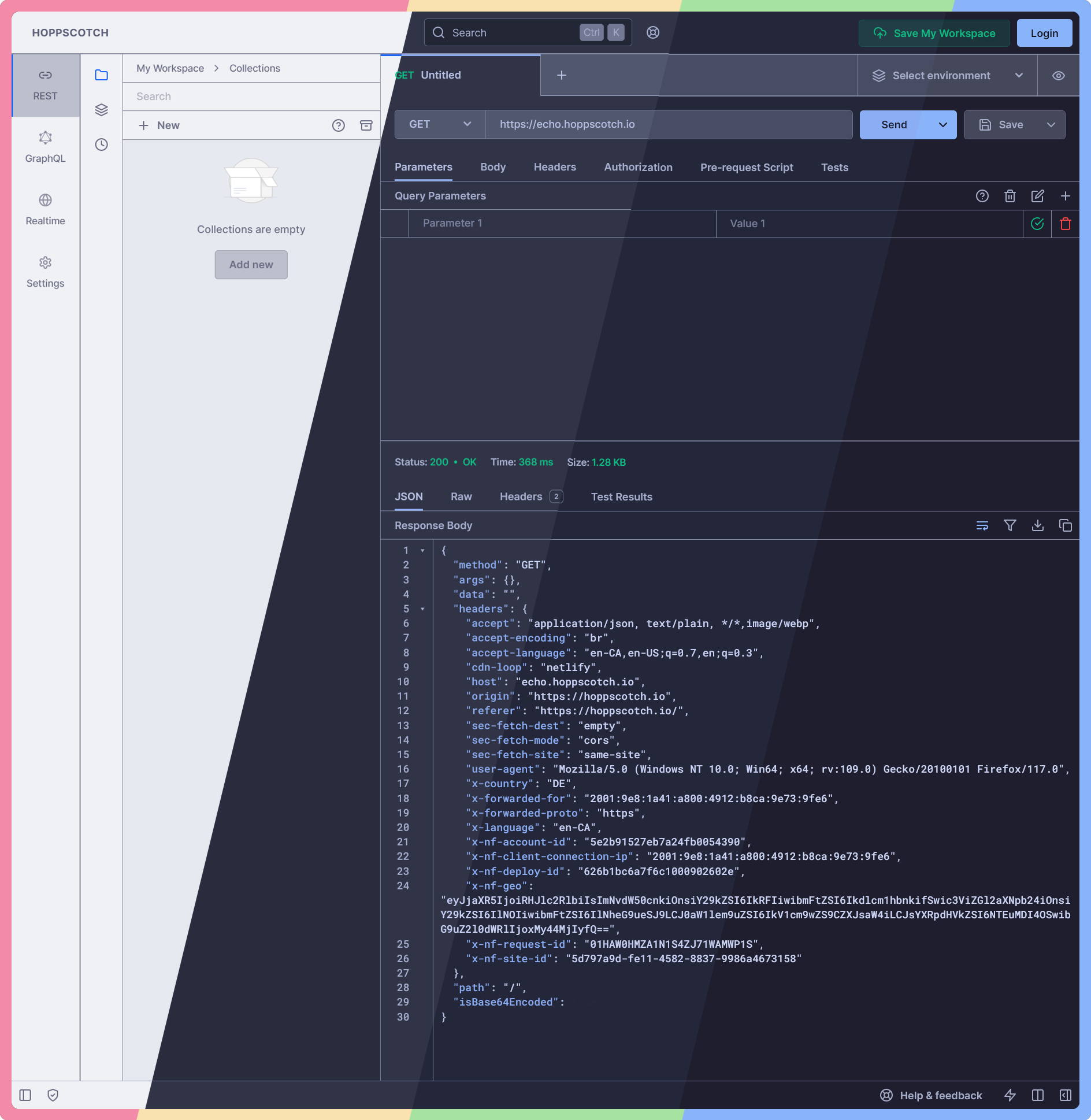
Task: Open the Pre-request Script tab
Action: pyautogui.click(x=747, y=167)
